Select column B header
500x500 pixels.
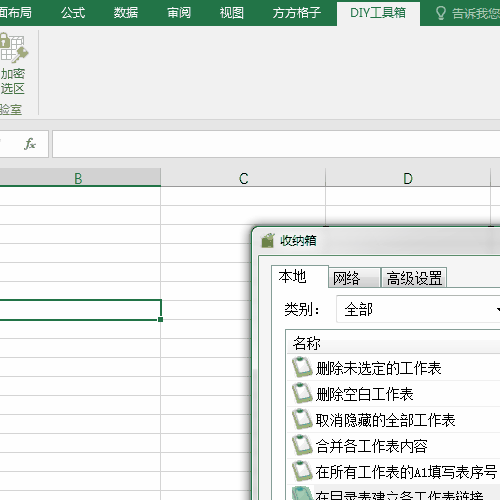coord(80,178)
